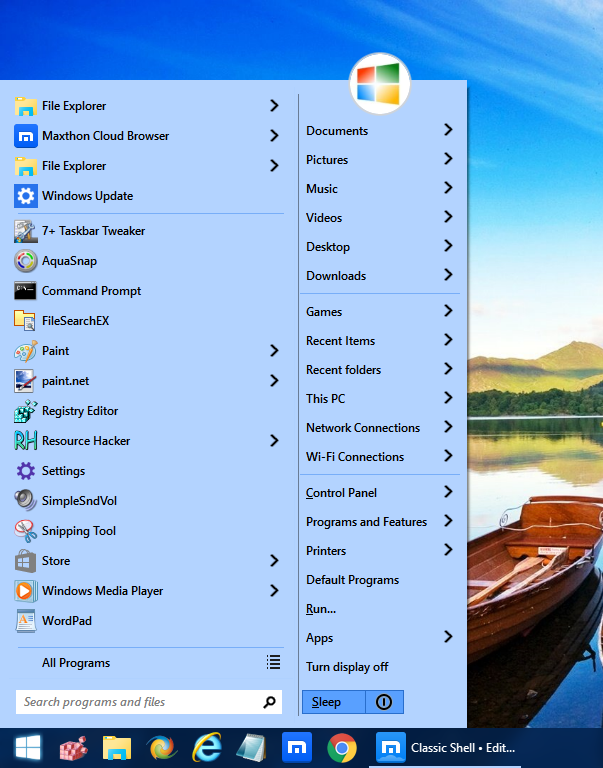The image size is (603, 768).
Task: Launch the Resource Hacker RH icon
Action: pos(25,441)
